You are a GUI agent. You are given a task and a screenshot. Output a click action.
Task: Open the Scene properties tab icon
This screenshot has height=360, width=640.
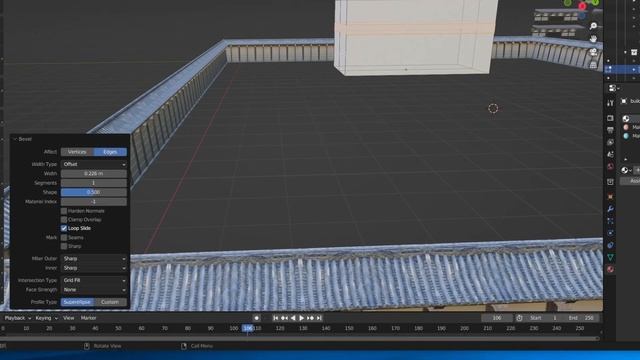610,154
